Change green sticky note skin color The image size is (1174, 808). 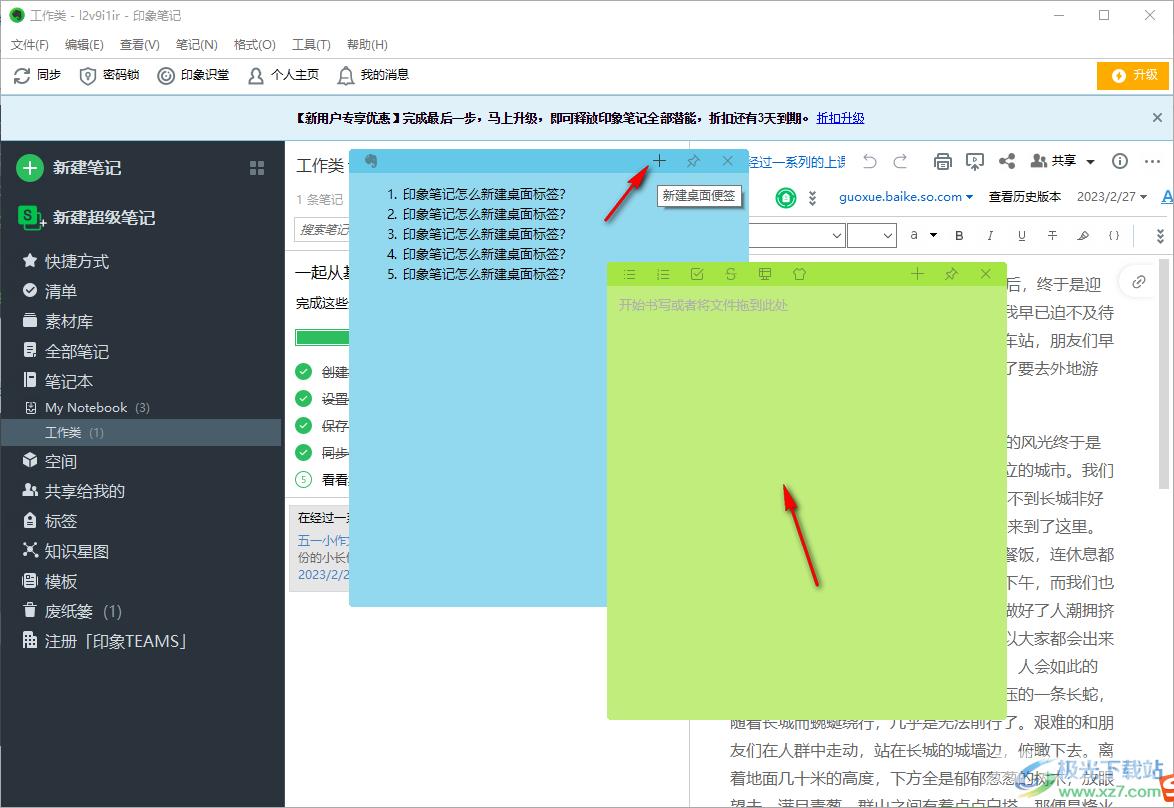pyautogui.click(x=799, y=274)
